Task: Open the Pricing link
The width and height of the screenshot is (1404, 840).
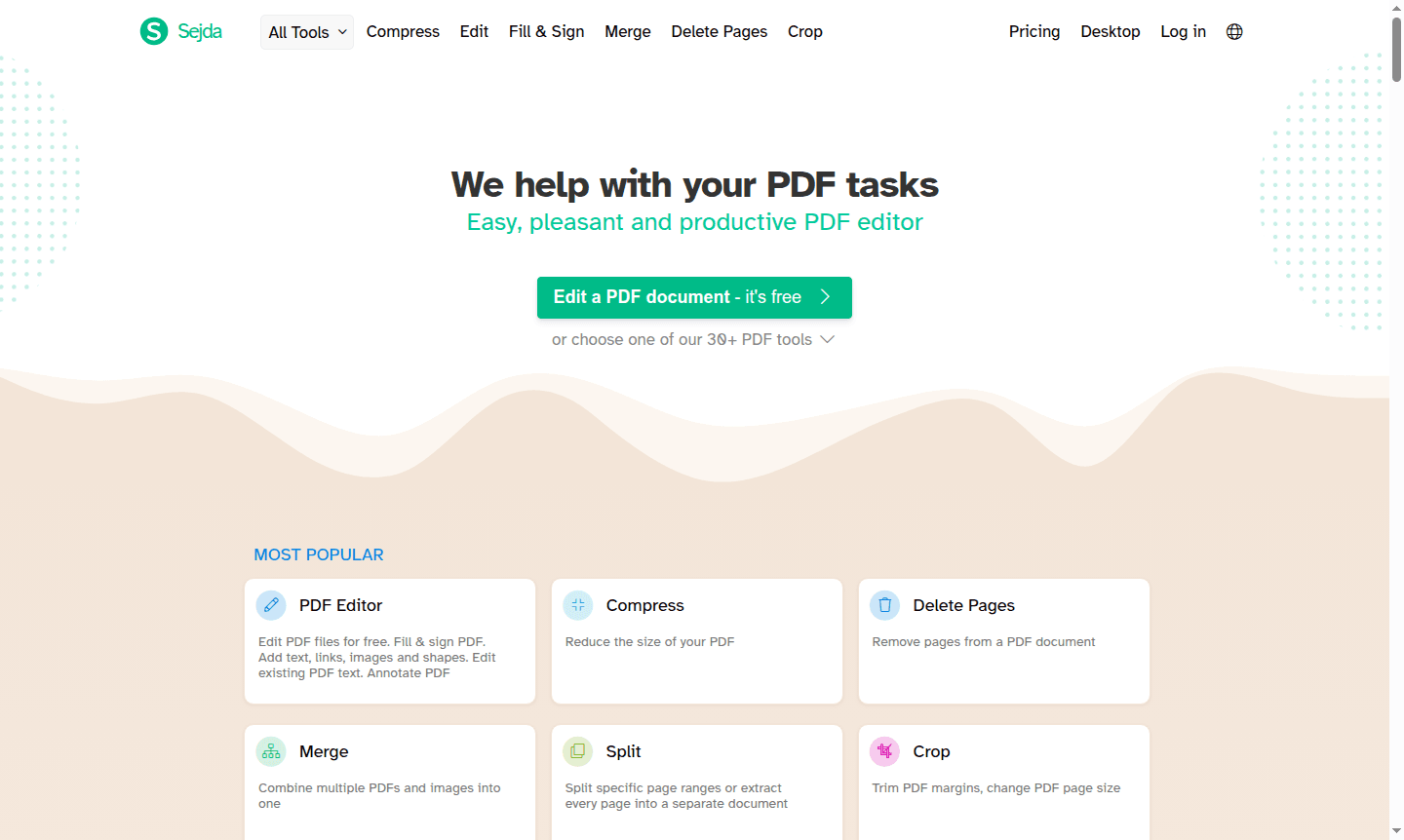Action: tap(1034, 31)
